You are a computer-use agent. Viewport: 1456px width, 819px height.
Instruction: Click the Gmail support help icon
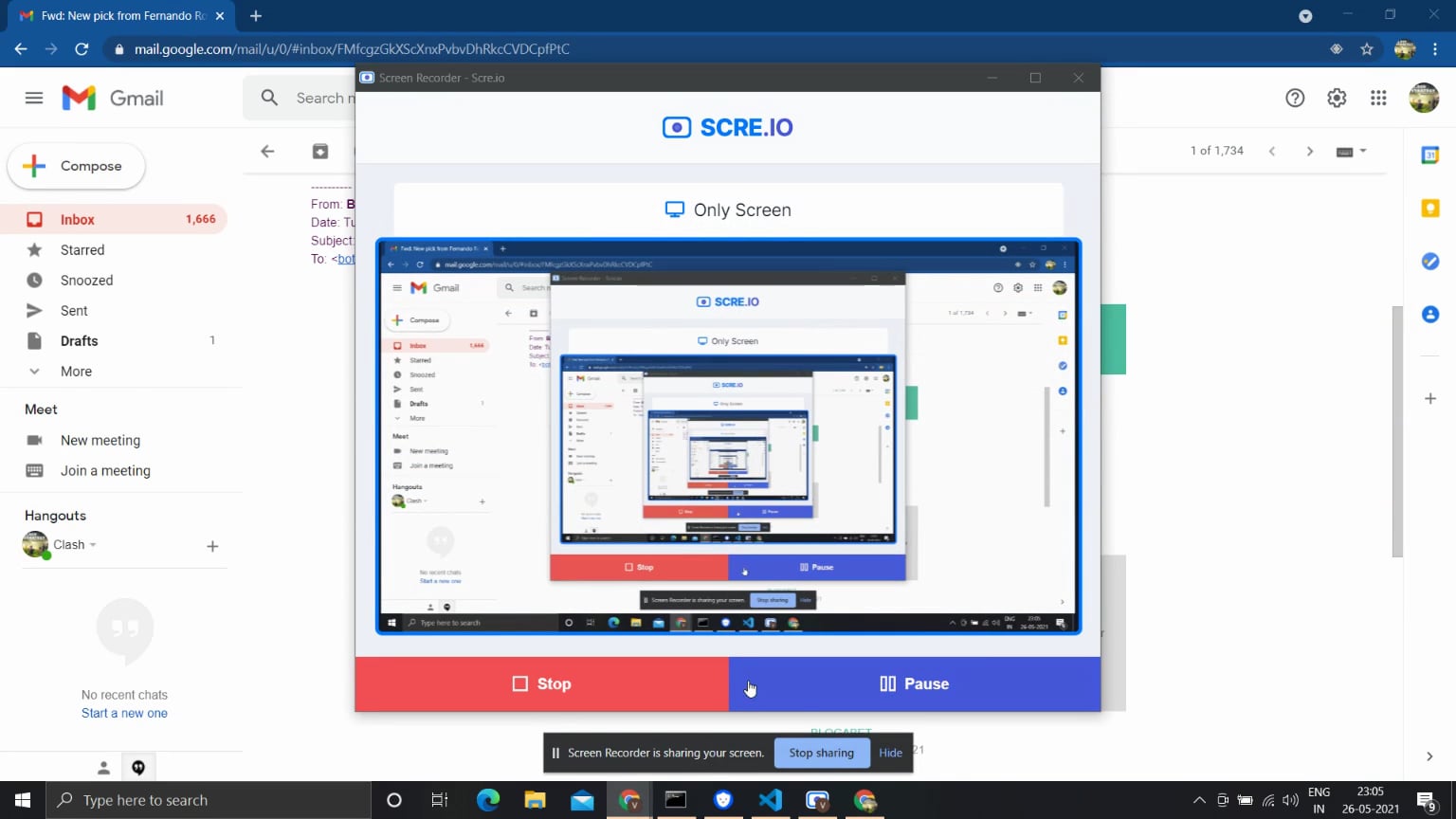click(1295, 98)
